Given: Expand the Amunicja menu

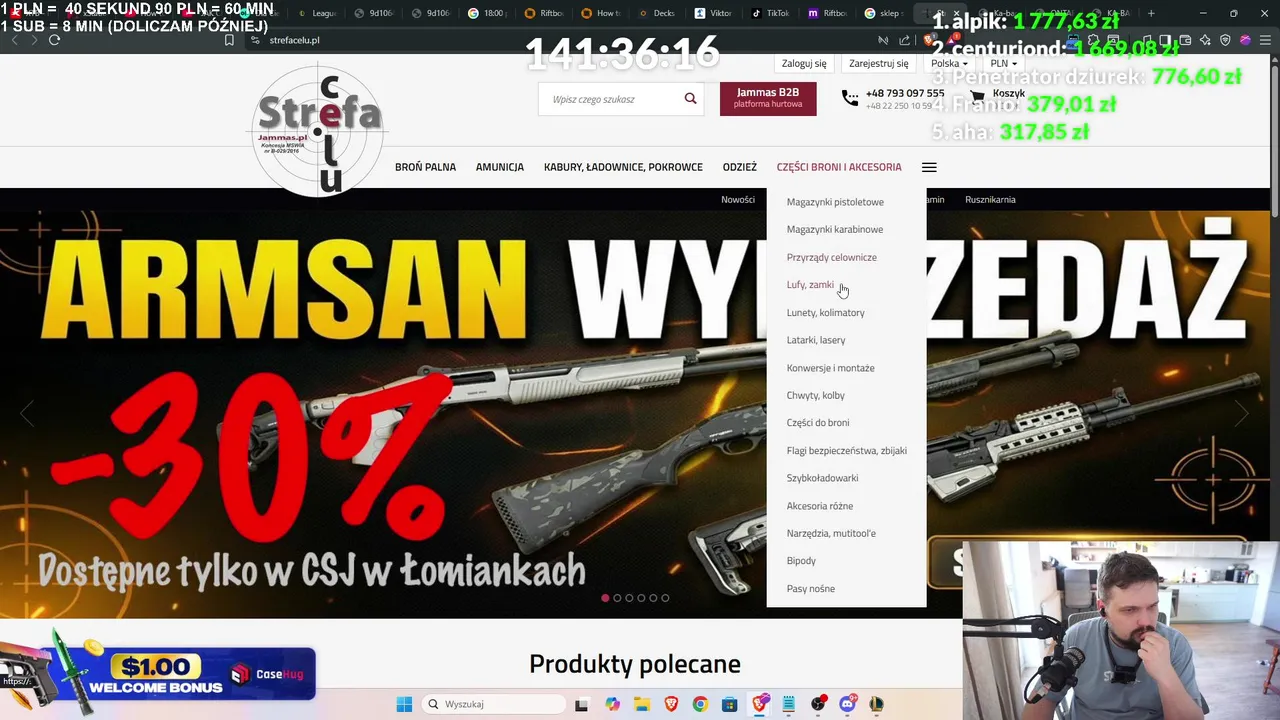Looking at the screenshot, I should (x=500, y=167).
